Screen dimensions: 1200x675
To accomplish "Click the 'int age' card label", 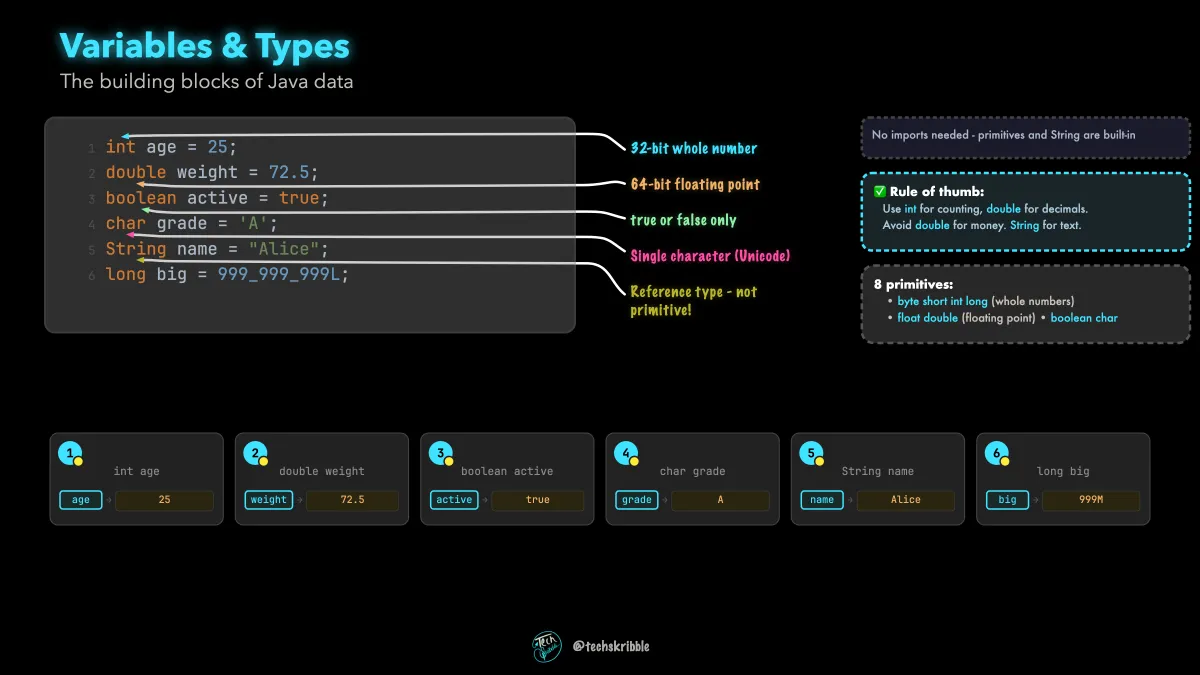I will pos(137,471).
